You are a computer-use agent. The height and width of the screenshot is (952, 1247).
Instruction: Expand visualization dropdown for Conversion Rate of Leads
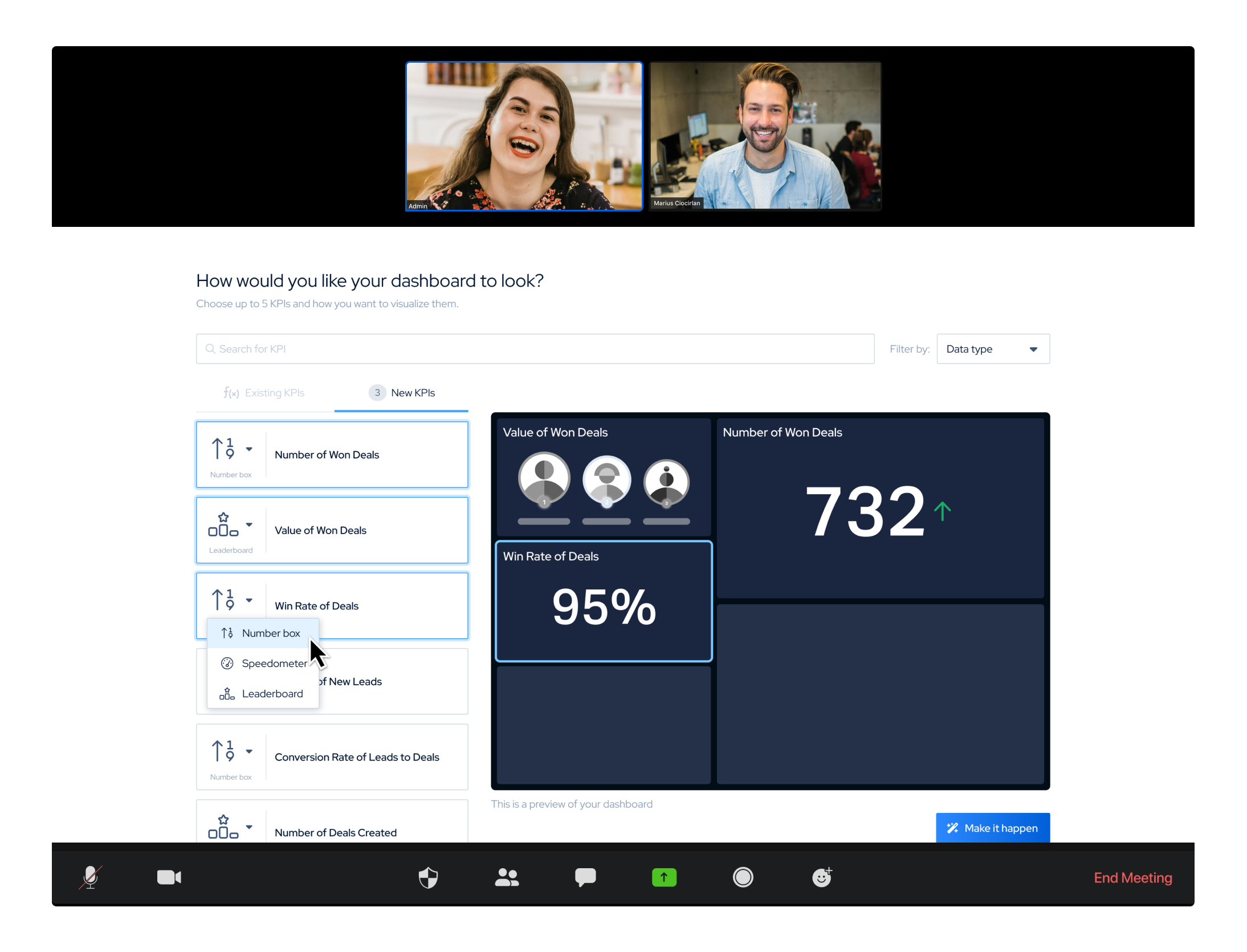(249, 751)
